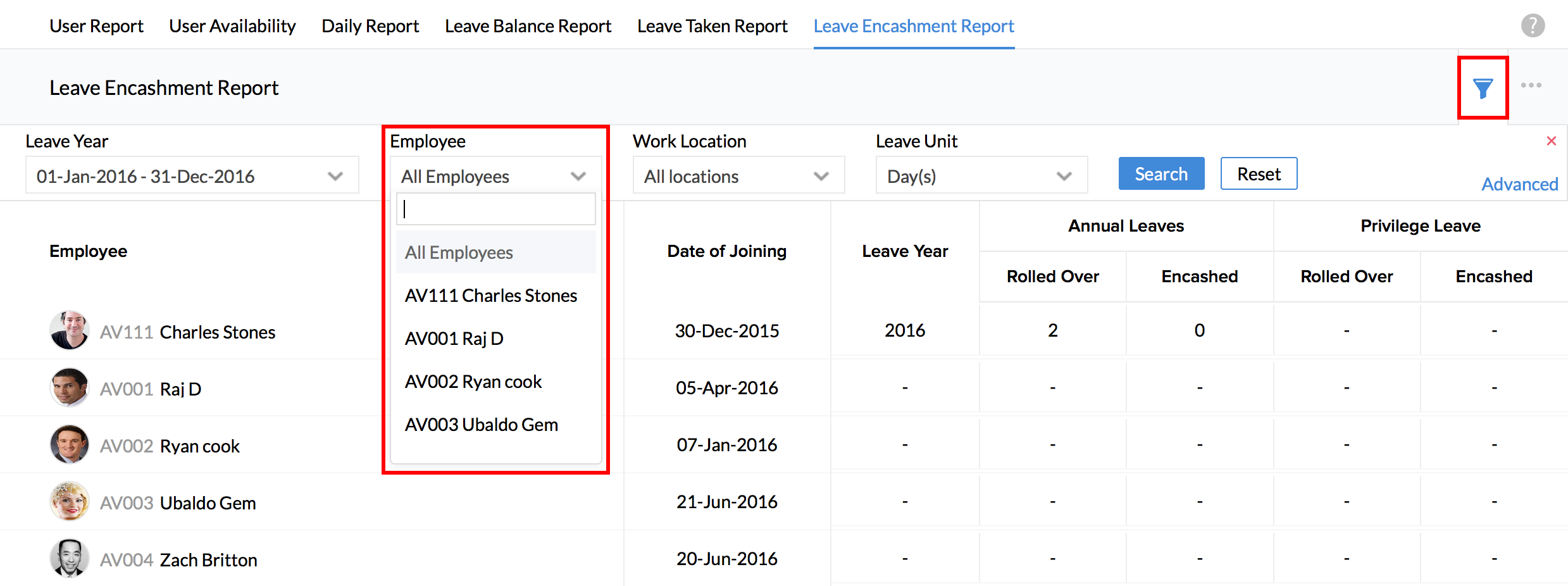Click Ubaldo Gem's profile avatar
Screen dimensions: 1568x586
[x=69, y=501]
